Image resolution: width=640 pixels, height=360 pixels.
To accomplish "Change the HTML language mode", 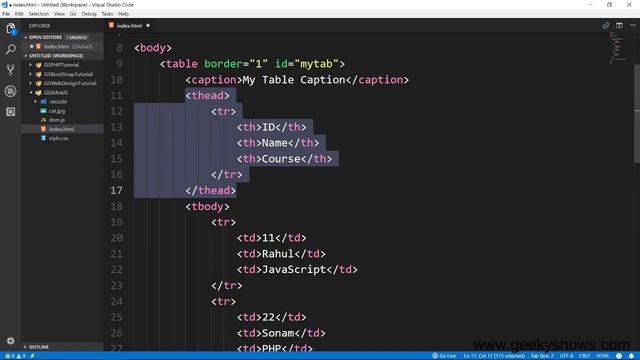I will coord(602,356).
